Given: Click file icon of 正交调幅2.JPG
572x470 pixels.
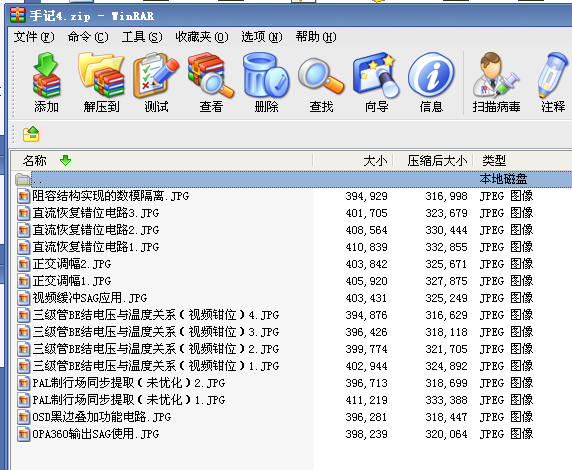Looking at the screenshot, I should coord(23,264).
